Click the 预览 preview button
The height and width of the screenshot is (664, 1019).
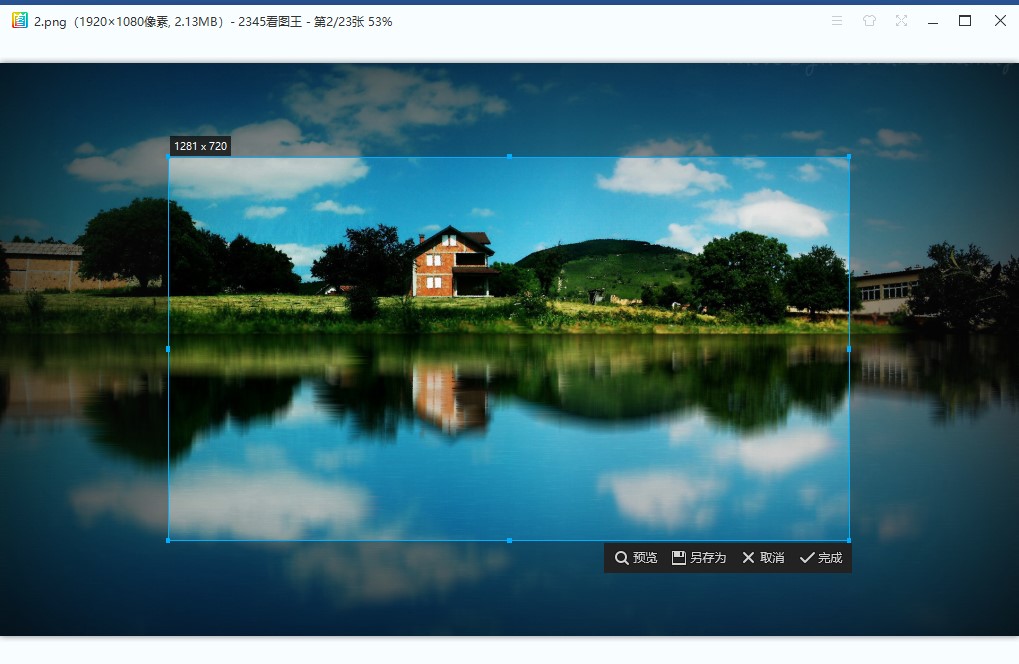636,557
